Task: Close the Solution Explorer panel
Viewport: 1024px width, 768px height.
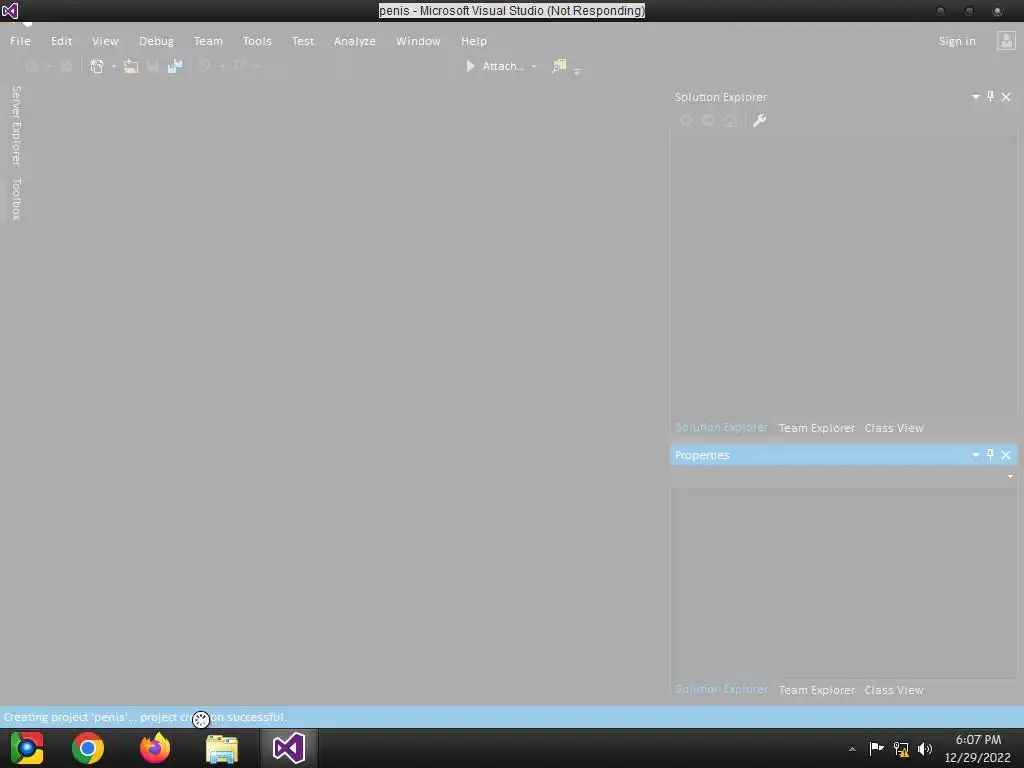Action: tap(1006, 97)
